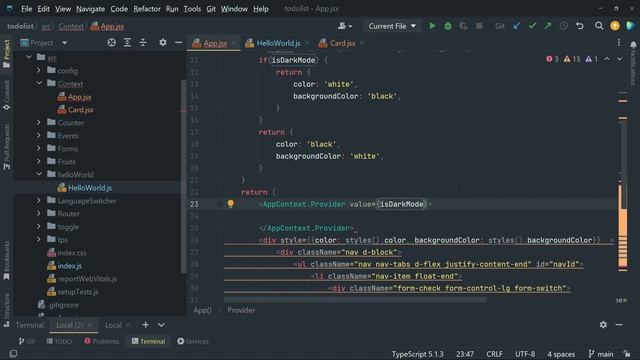
Task: Open Terminal settings gear icon
Action: click(x=603, y=324)
